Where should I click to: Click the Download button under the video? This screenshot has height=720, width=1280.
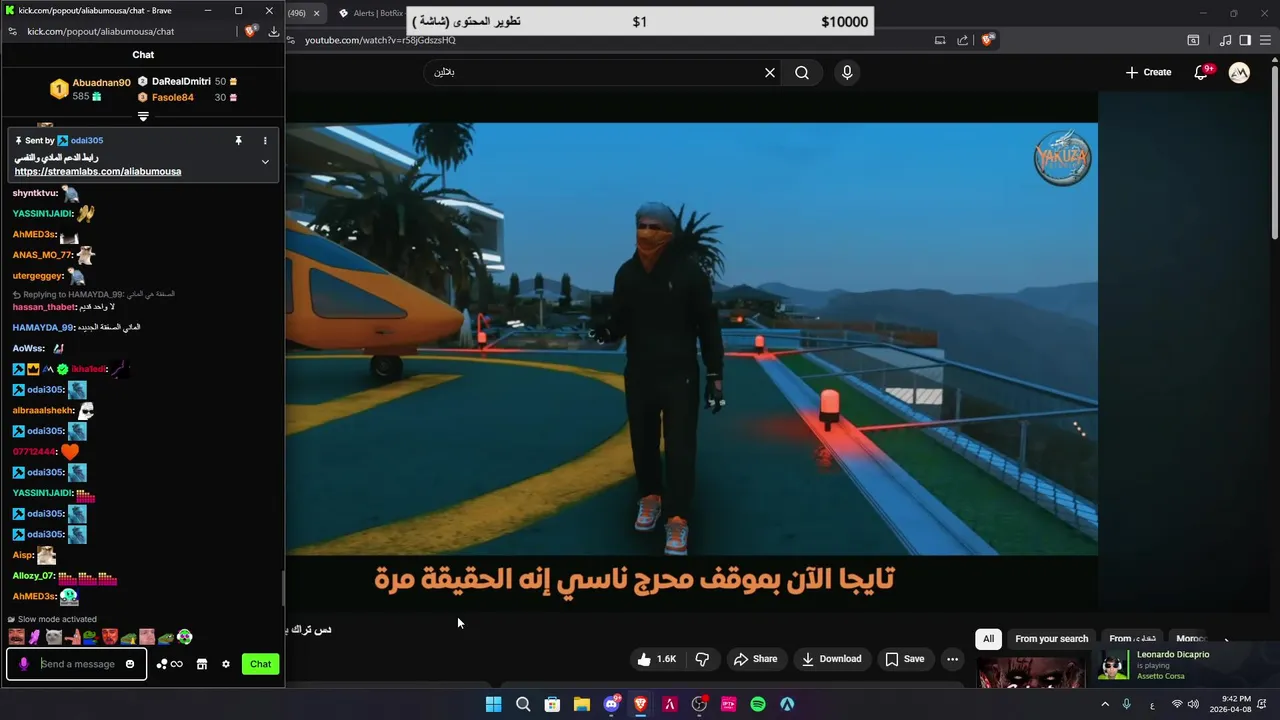click(831, 659)
